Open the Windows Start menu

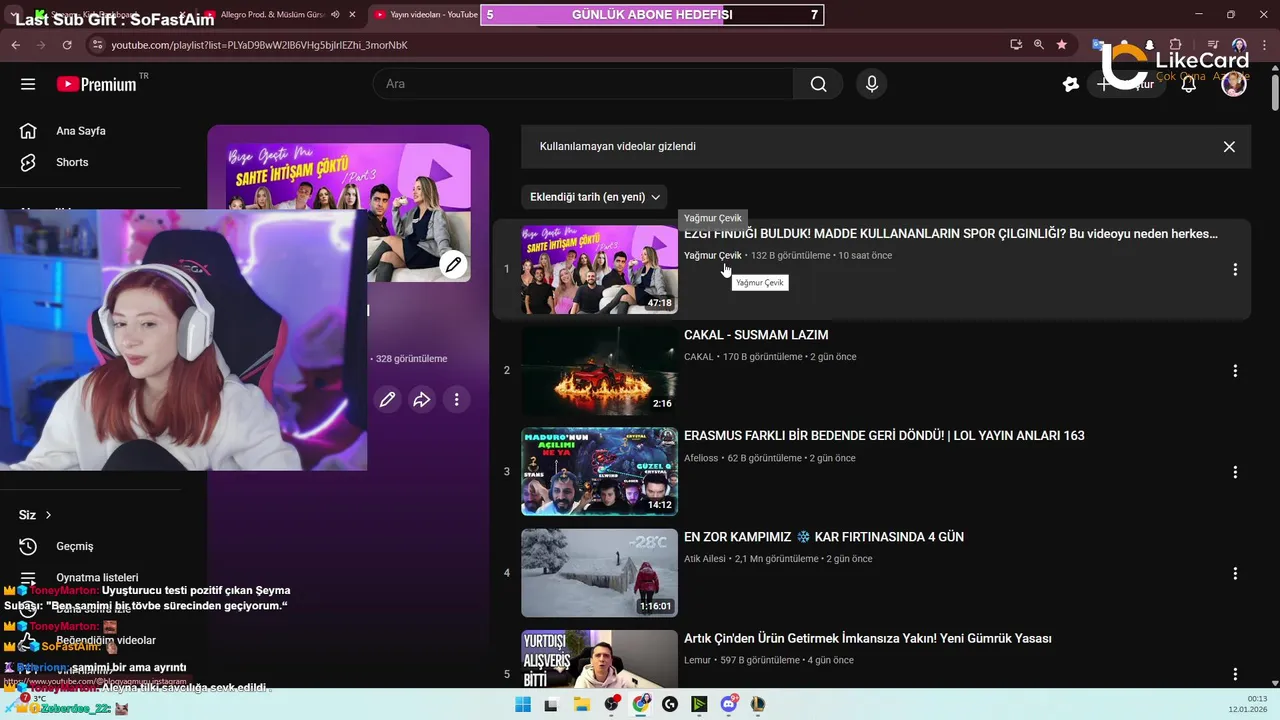pos(523,704)
